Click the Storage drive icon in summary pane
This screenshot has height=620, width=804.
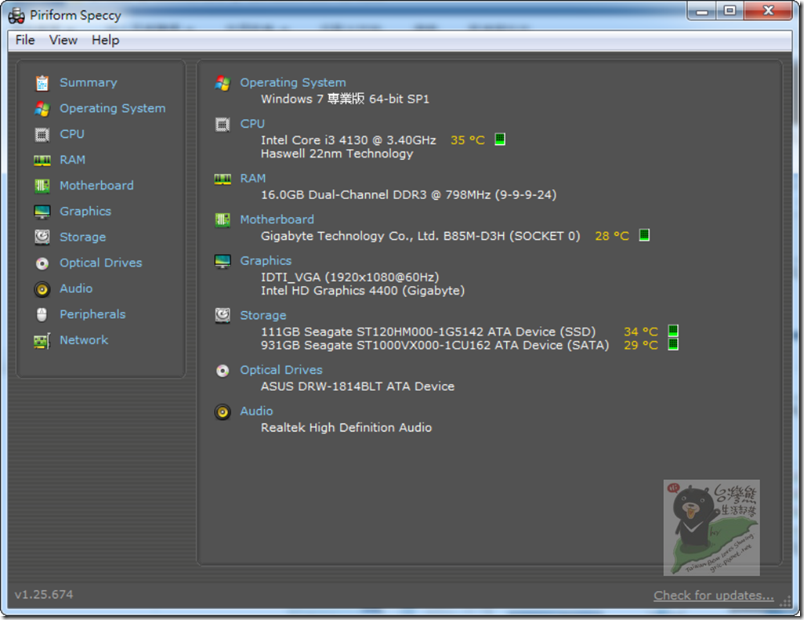click(223, 315)
